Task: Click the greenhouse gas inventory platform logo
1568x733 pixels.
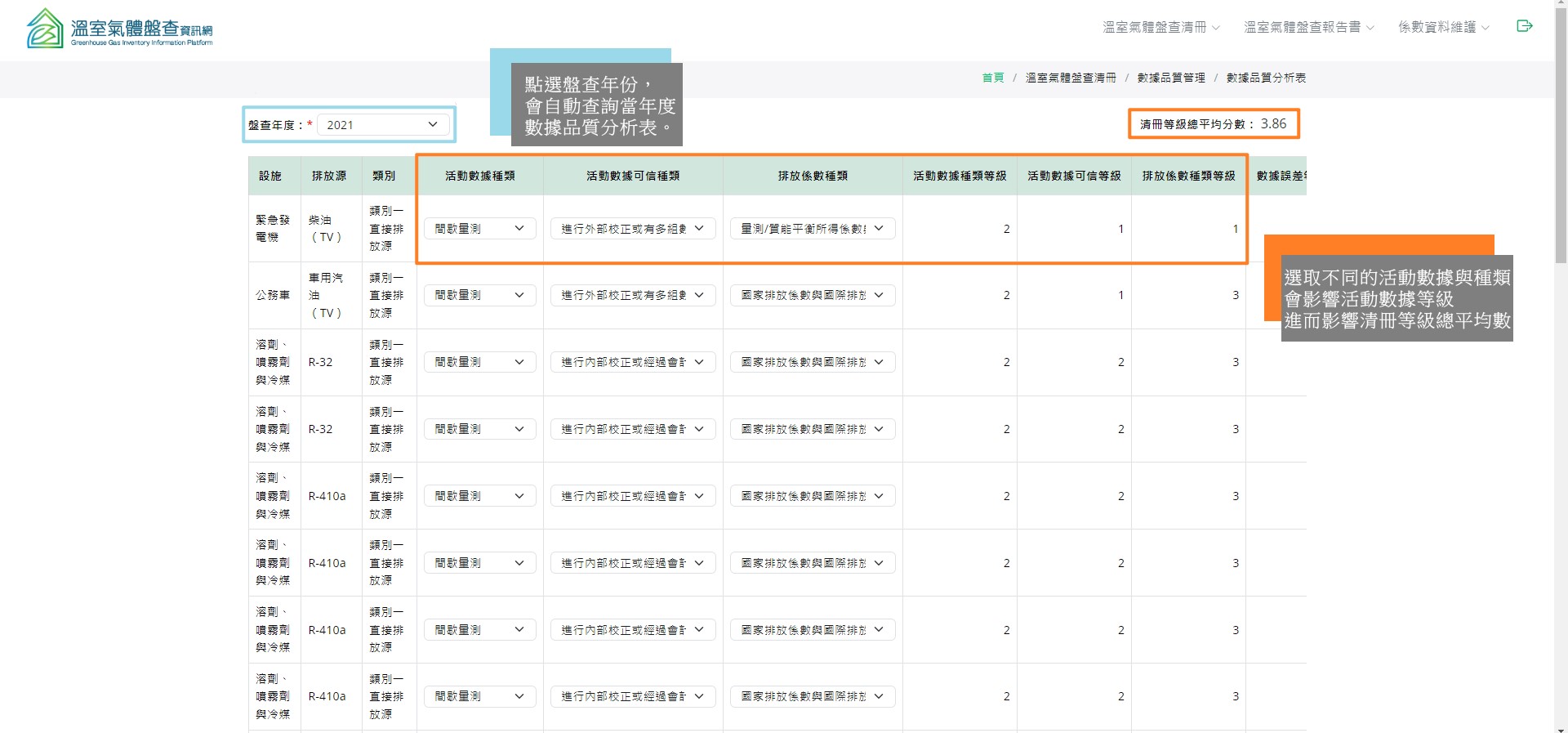Action: (x=119, y=29)
